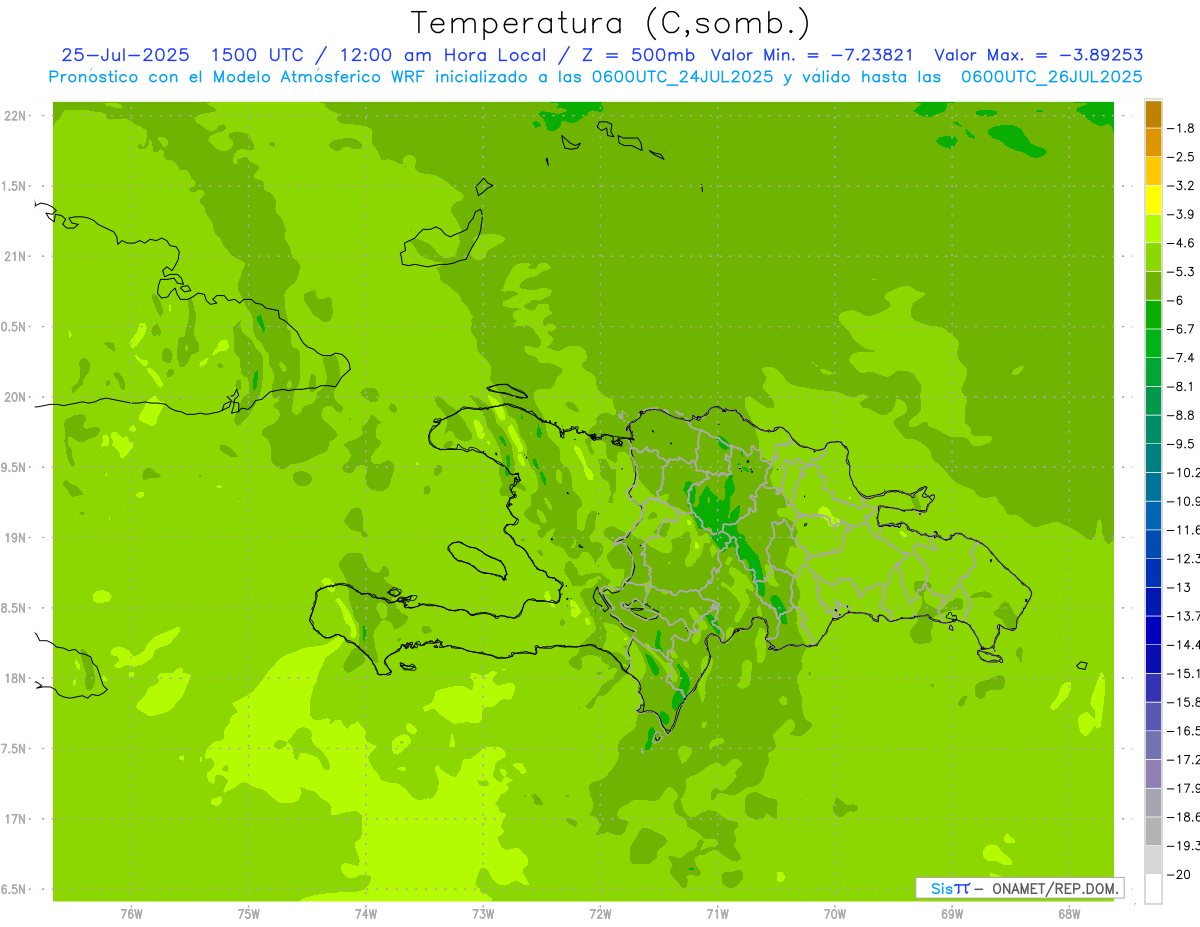The image size is (1200, 927).
Task: Click the "-8.1" colorbar label
Action: click(x=1183, y=387)
